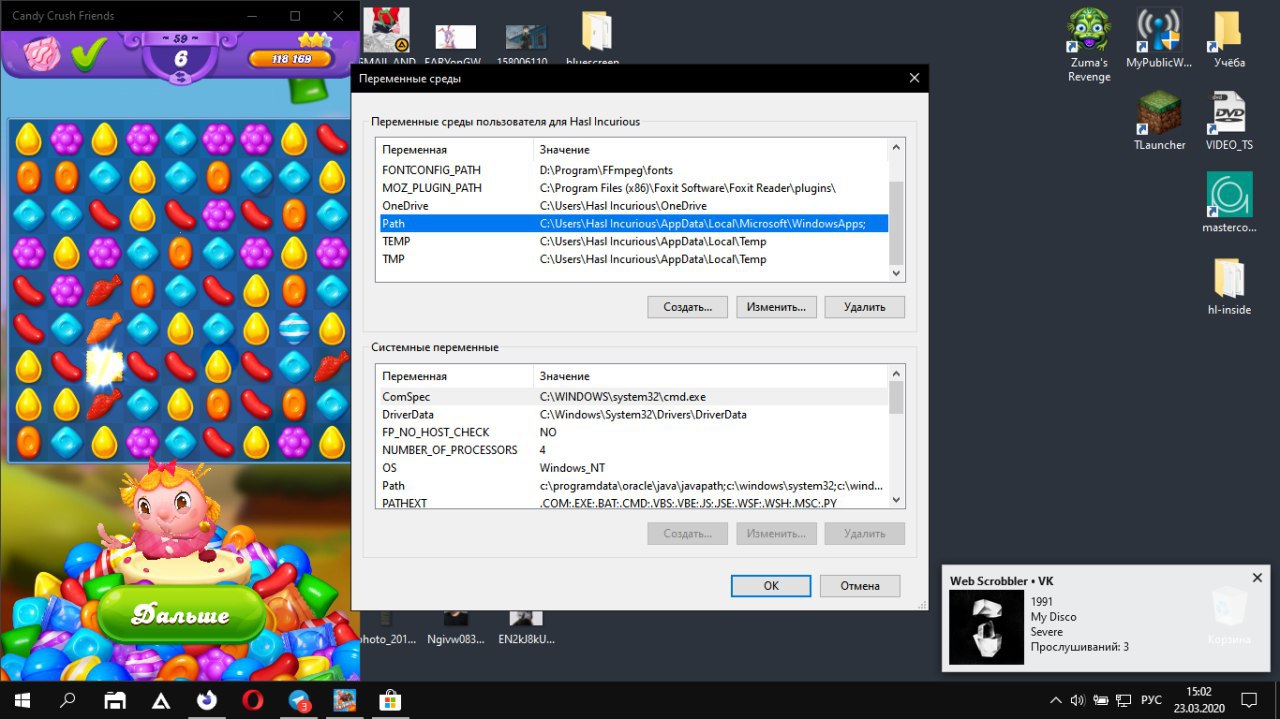This screenshot has width=1280, height=719.
Task: Select Zuma's Revenge desktop shortcut
Action: click(x=1089, y=46)
